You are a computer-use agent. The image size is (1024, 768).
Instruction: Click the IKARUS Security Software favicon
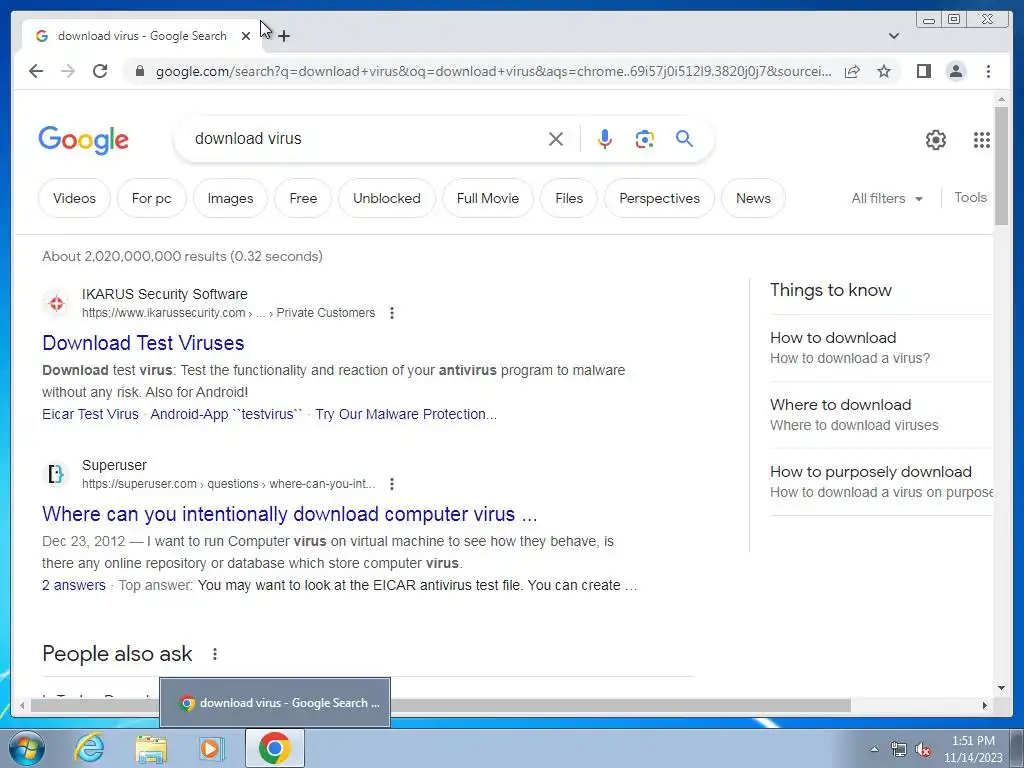[x=57, y=303]
